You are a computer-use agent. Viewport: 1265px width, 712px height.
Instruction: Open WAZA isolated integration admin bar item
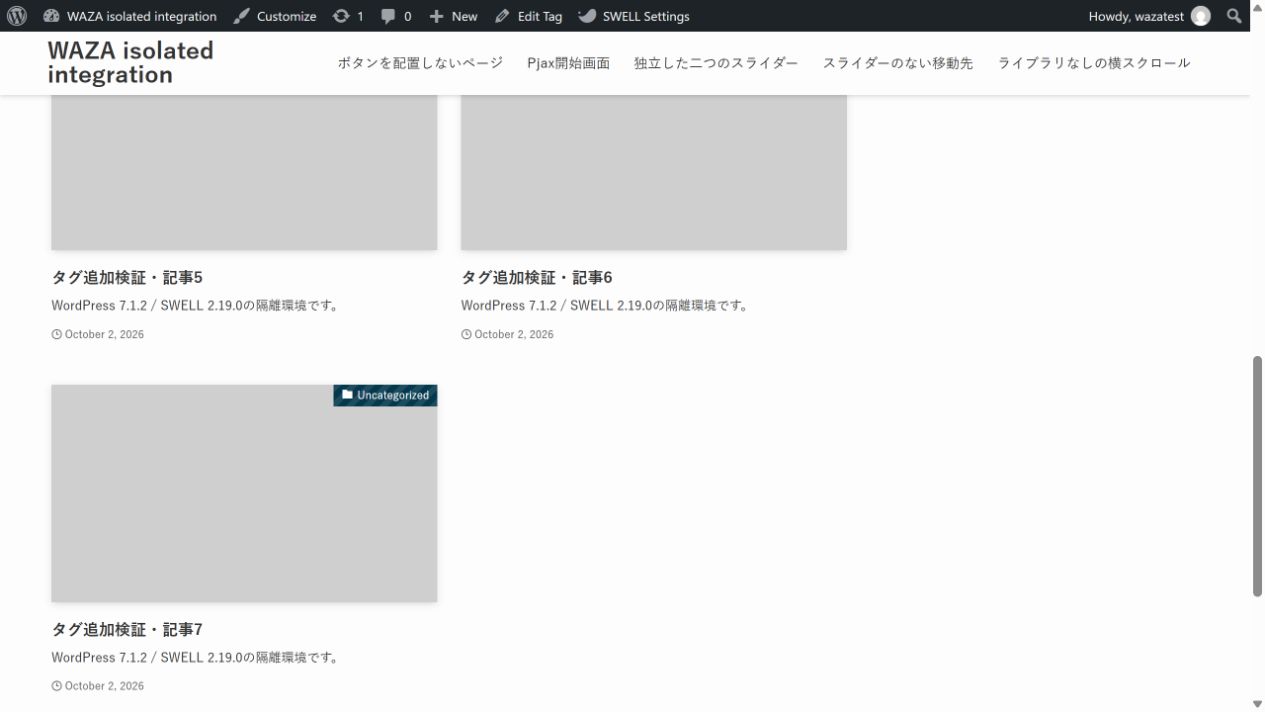point(130,16)
